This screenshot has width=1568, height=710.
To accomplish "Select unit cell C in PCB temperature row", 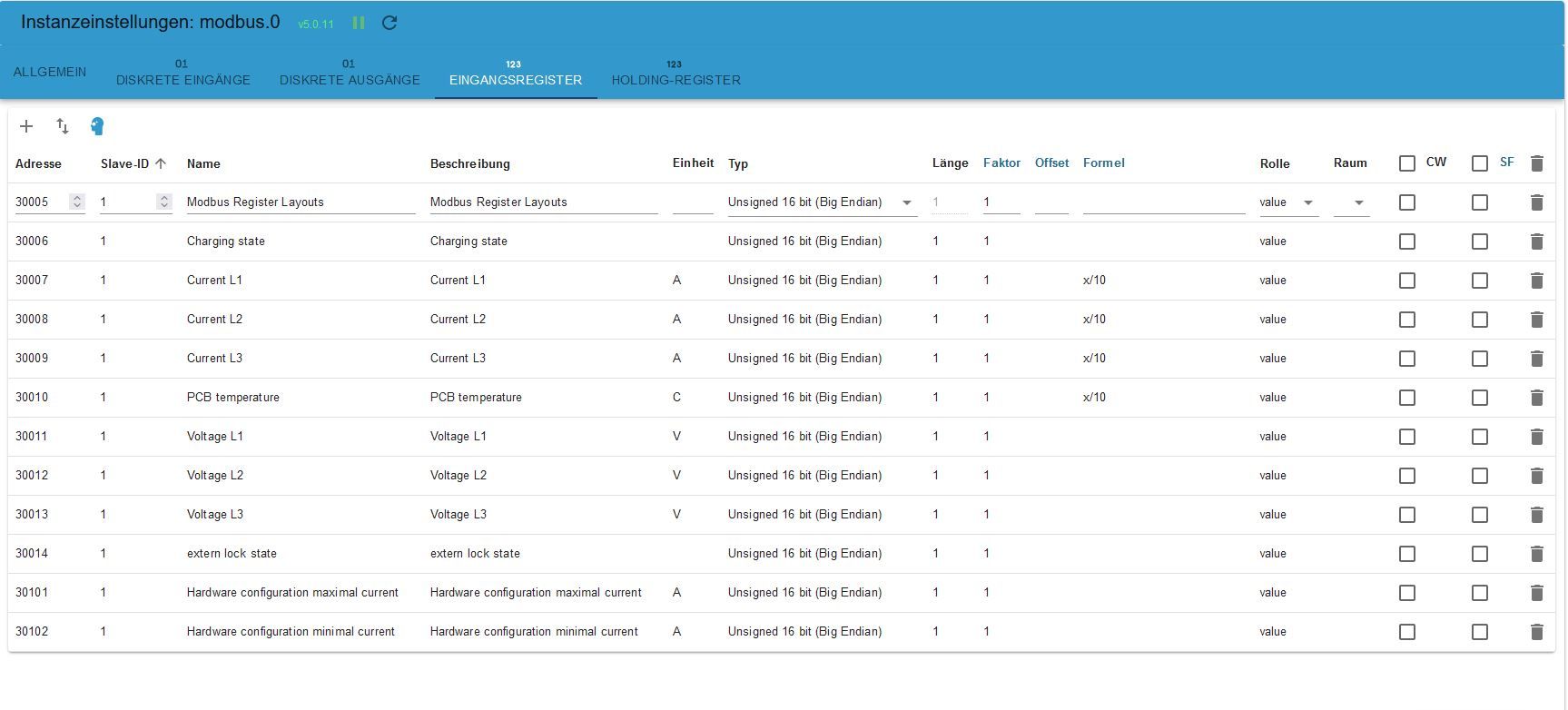I will (x=676, y=398).
